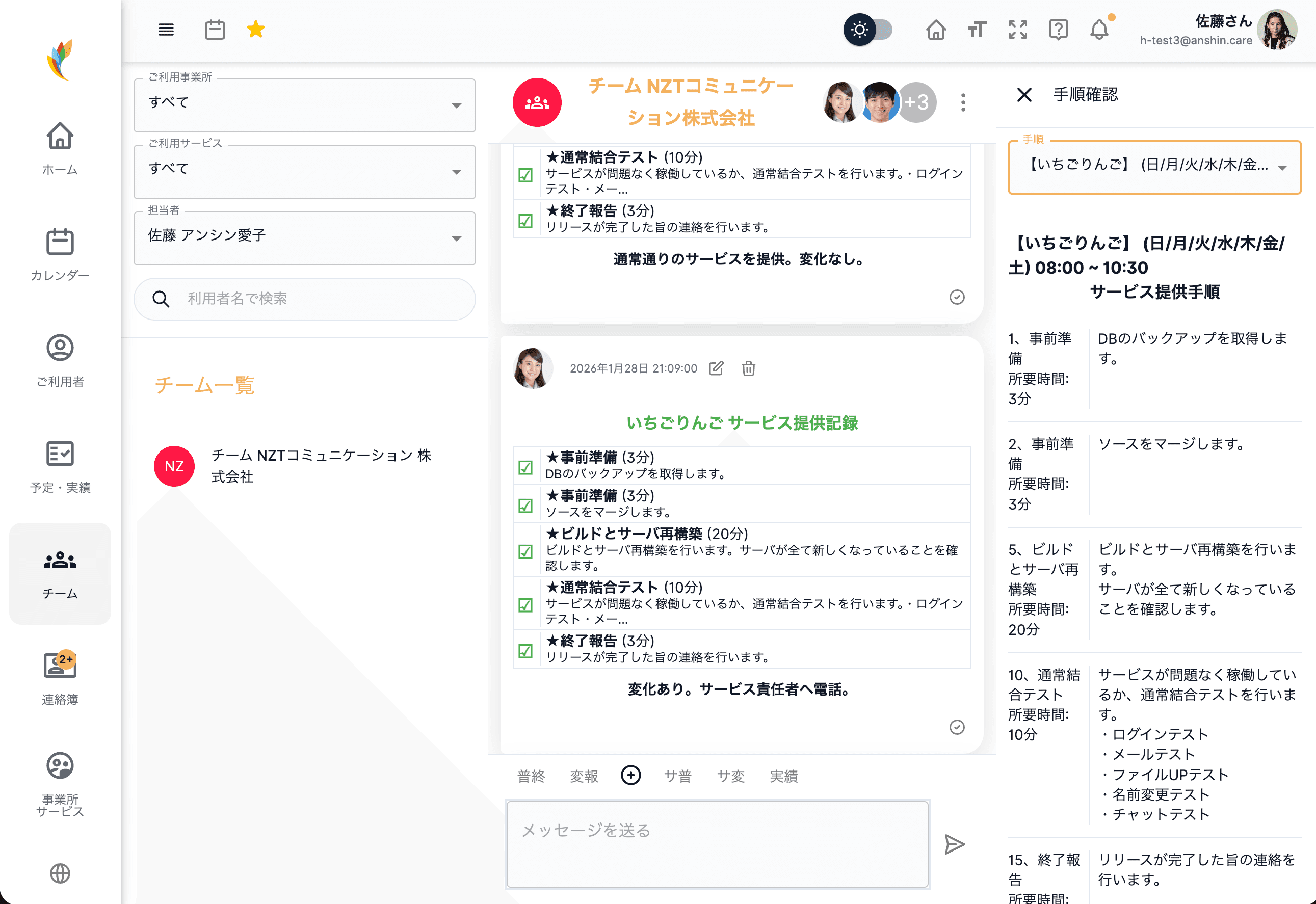The width and height of the screenshot is (1316, 904).
Task: Toggle checkbox for DBのバックアップを取得します
Action: 525,467
